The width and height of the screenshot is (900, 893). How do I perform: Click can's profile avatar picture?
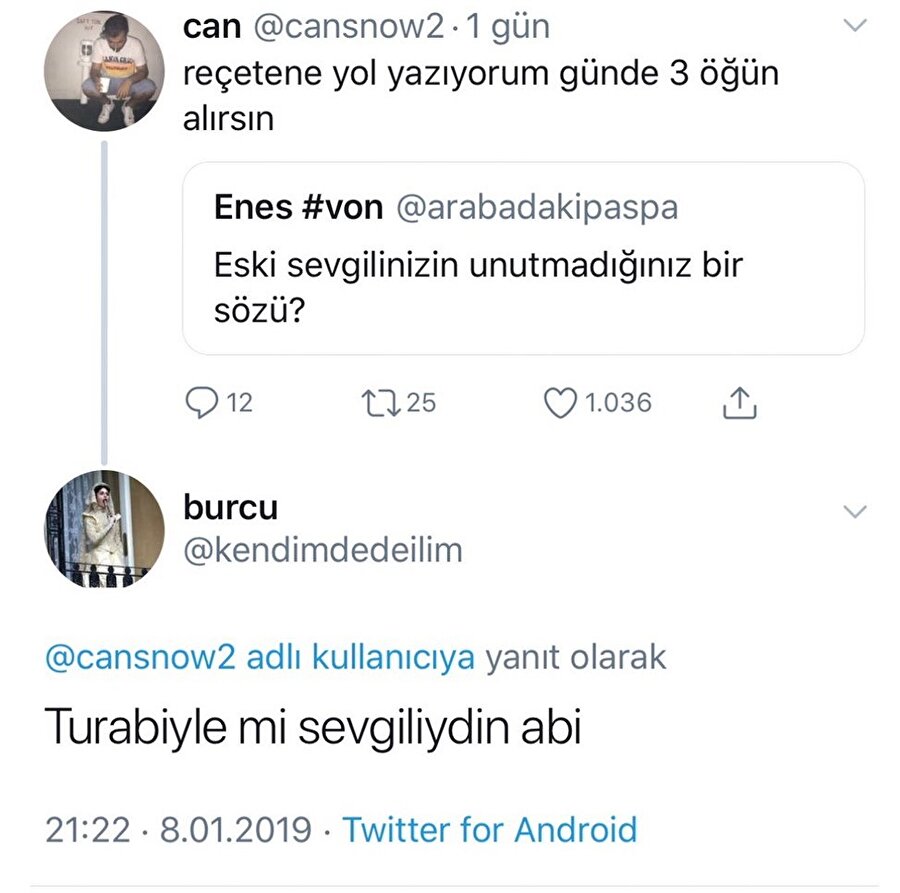tap(105, 70)
